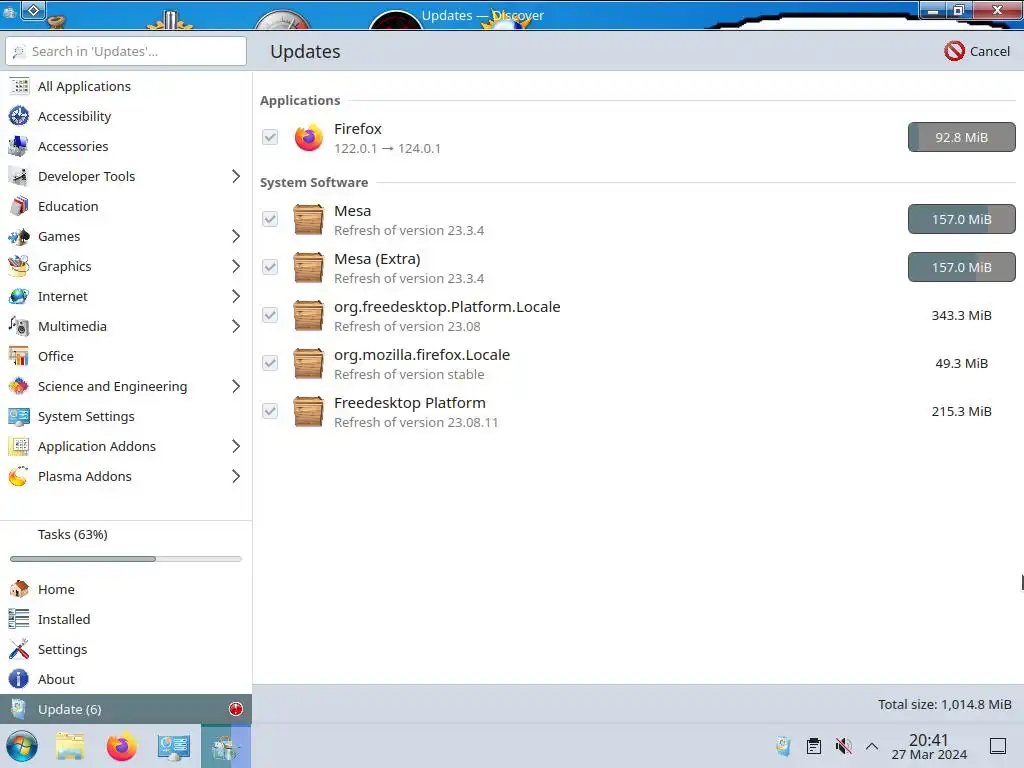Expand the Science and Engineering arrow
Image resolution: width=1024 pixels, height=768 pixels.
(236, 387)
